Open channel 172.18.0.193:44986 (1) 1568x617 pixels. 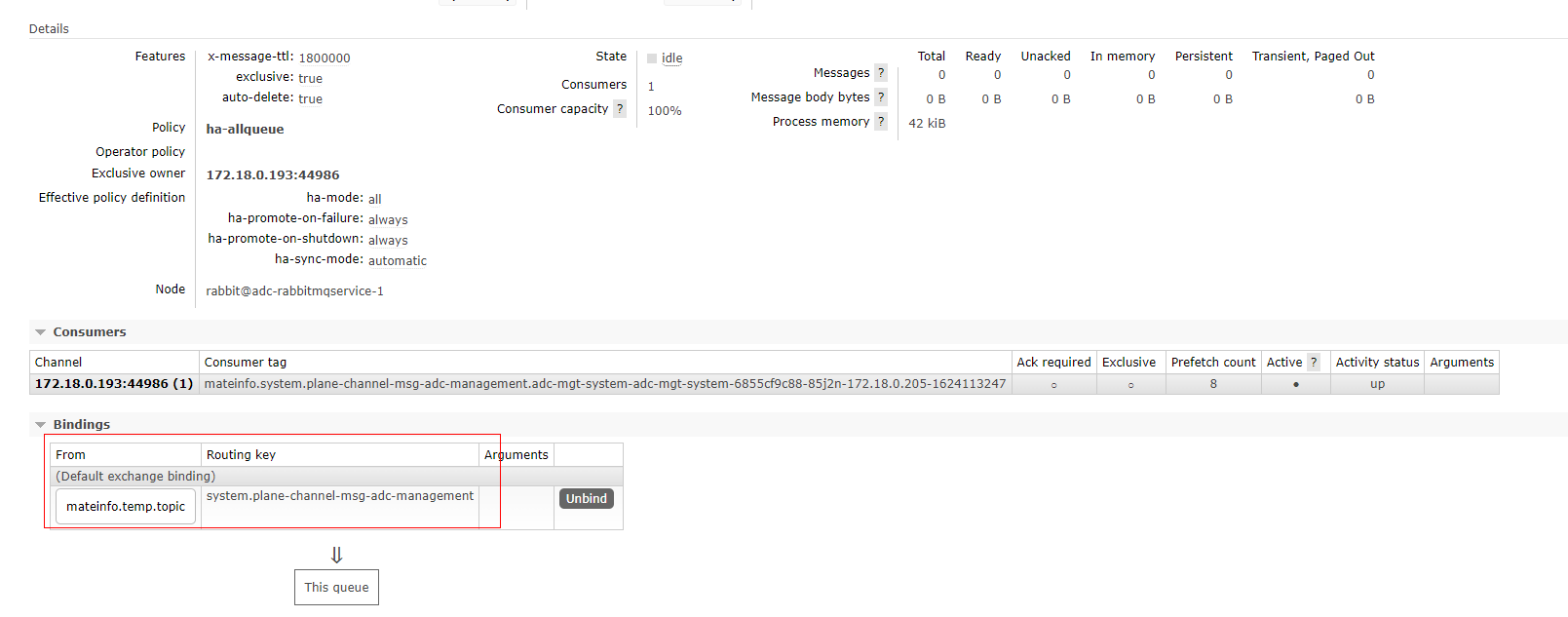click(114, 384)
